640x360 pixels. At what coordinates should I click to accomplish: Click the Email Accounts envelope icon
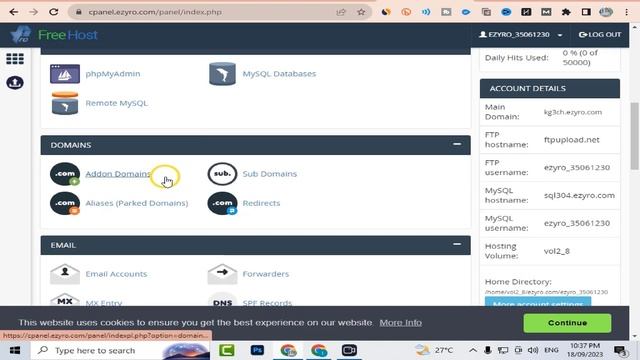[x=65, y=274]
